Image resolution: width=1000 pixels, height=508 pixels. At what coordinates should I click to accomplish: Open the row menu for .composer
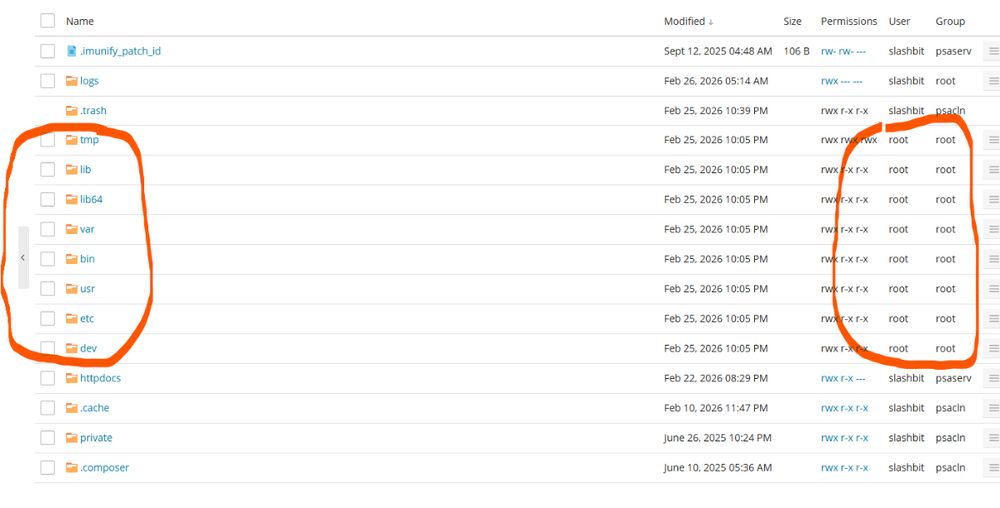[993, 468]
